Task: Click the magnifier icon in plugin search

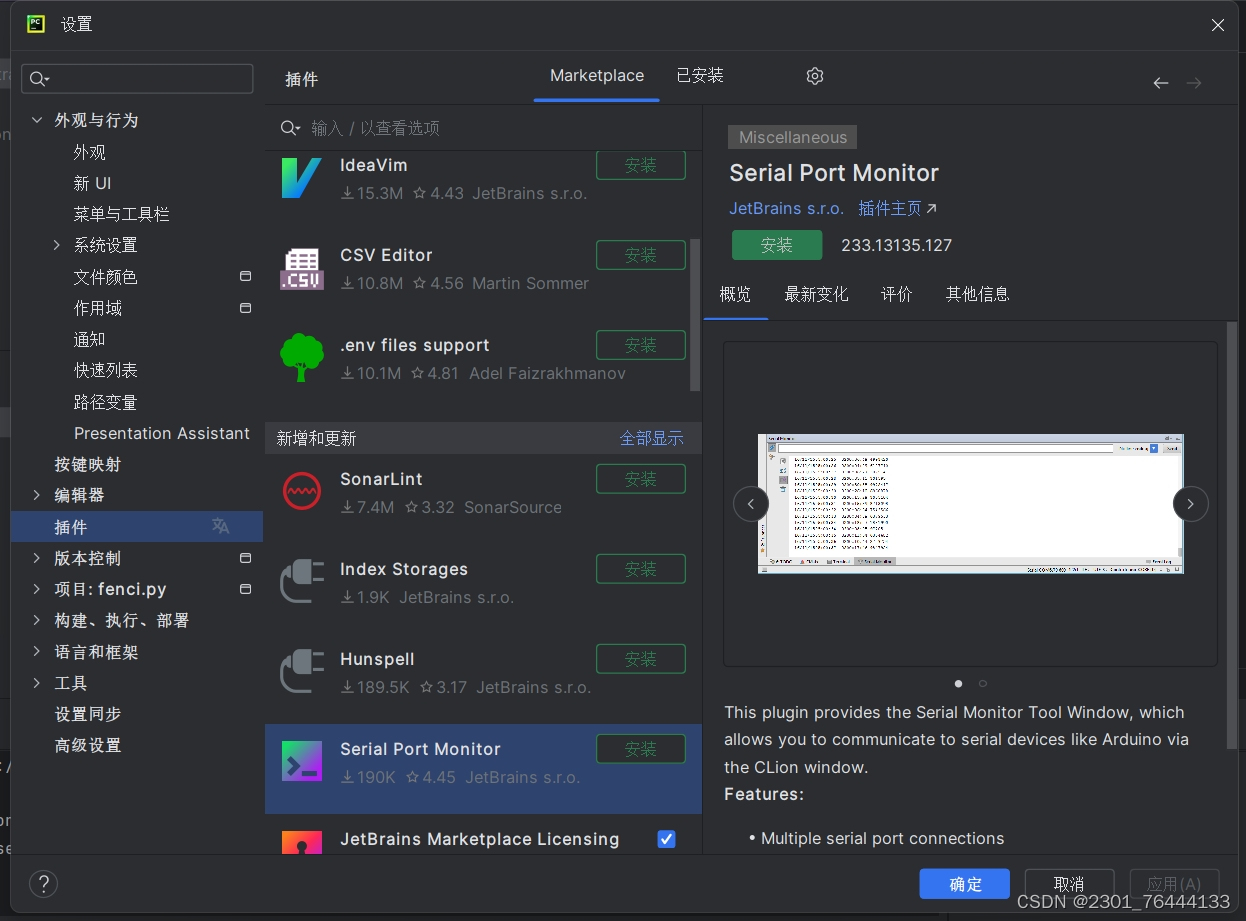Action: (290, 128)
